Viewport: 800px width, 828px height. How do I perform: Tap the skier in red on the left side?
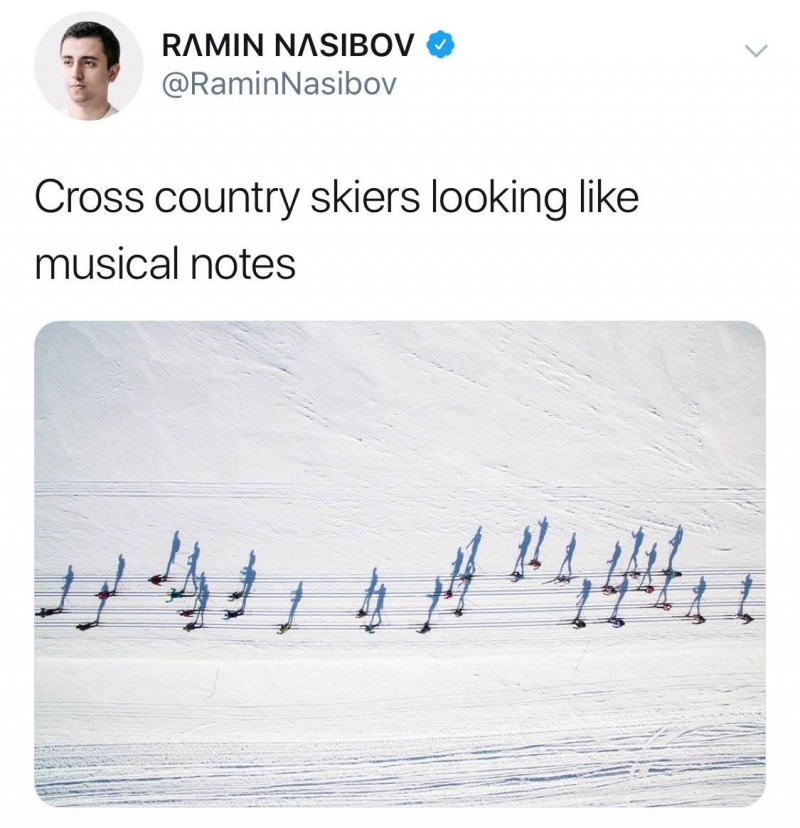pos(157,579)
